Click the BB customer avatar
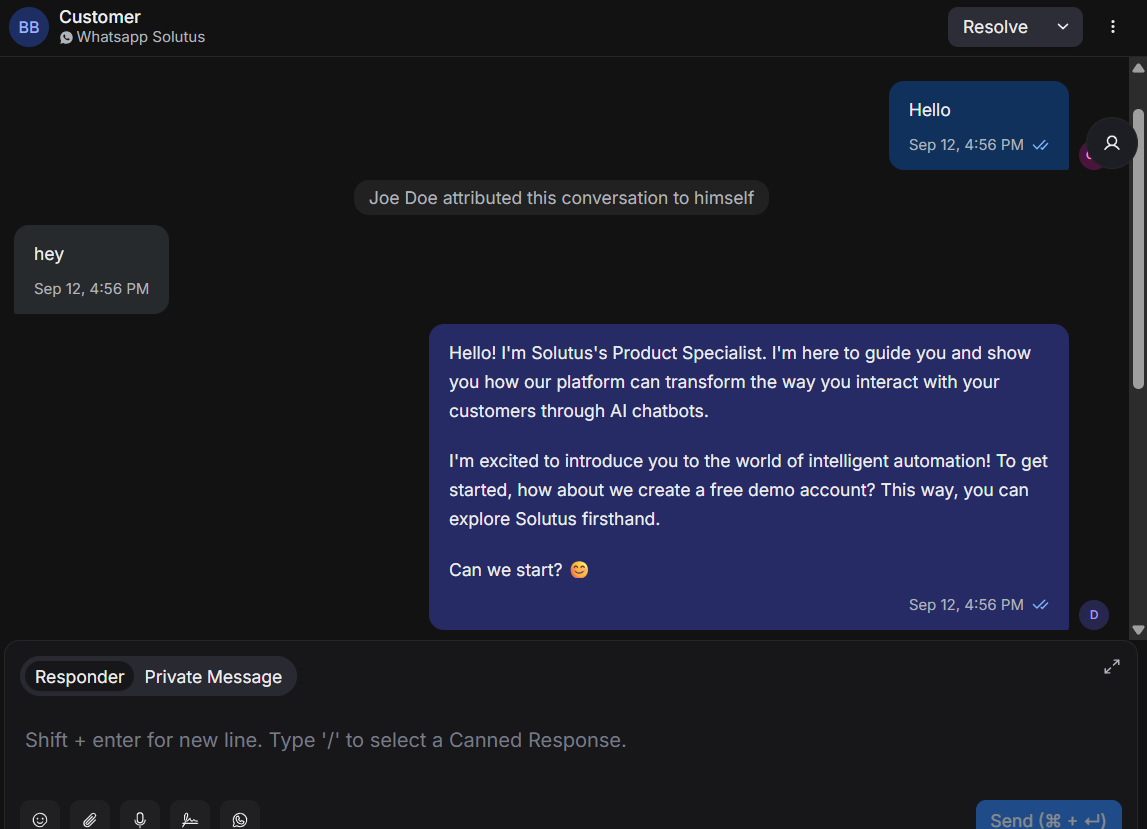1147x829 pixels. 29,27
